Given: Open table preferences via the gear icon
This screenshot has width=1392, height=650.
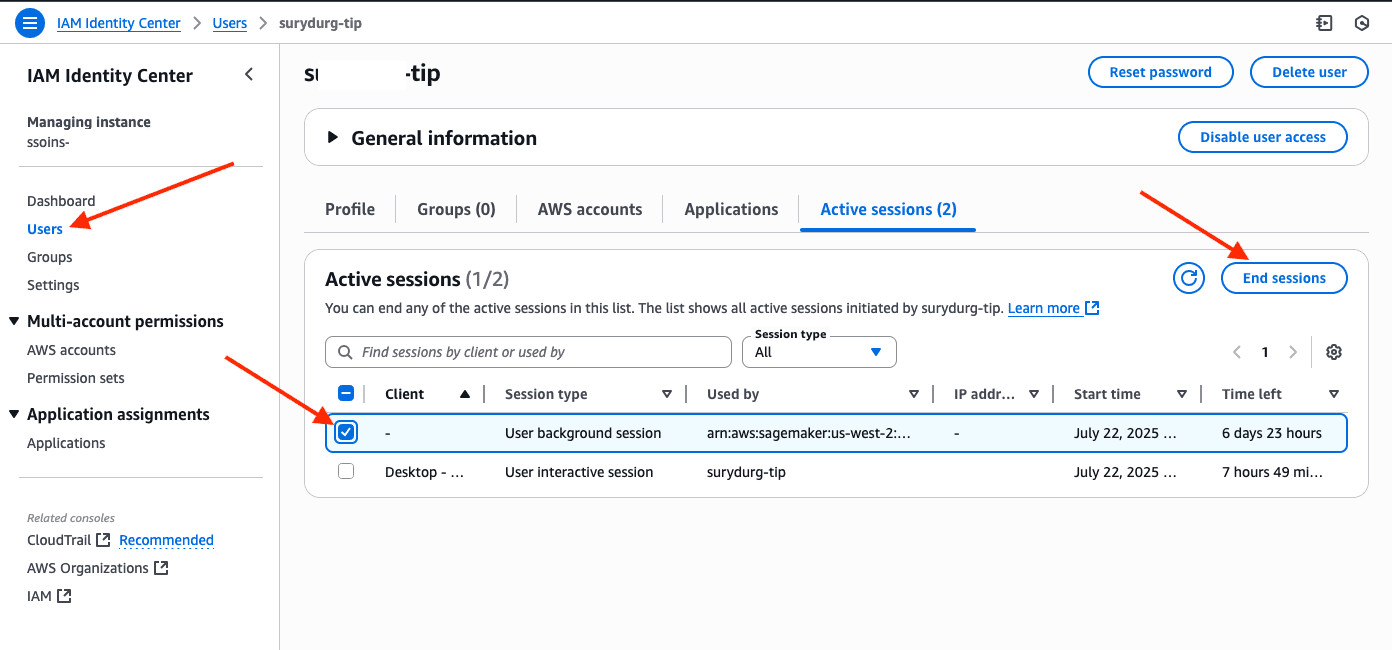Looking at the screenshot, I should (1334, 352).
